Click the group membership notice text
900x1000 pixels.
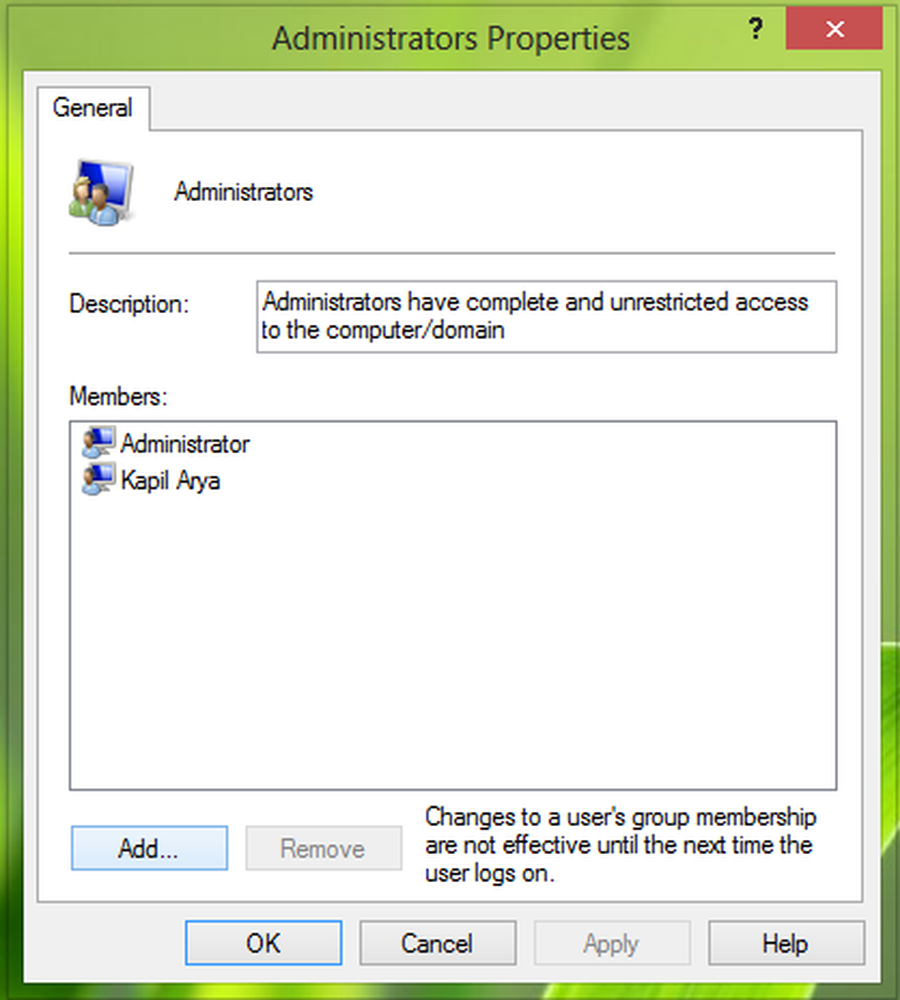pyautogui.click(x=620, y=845)
